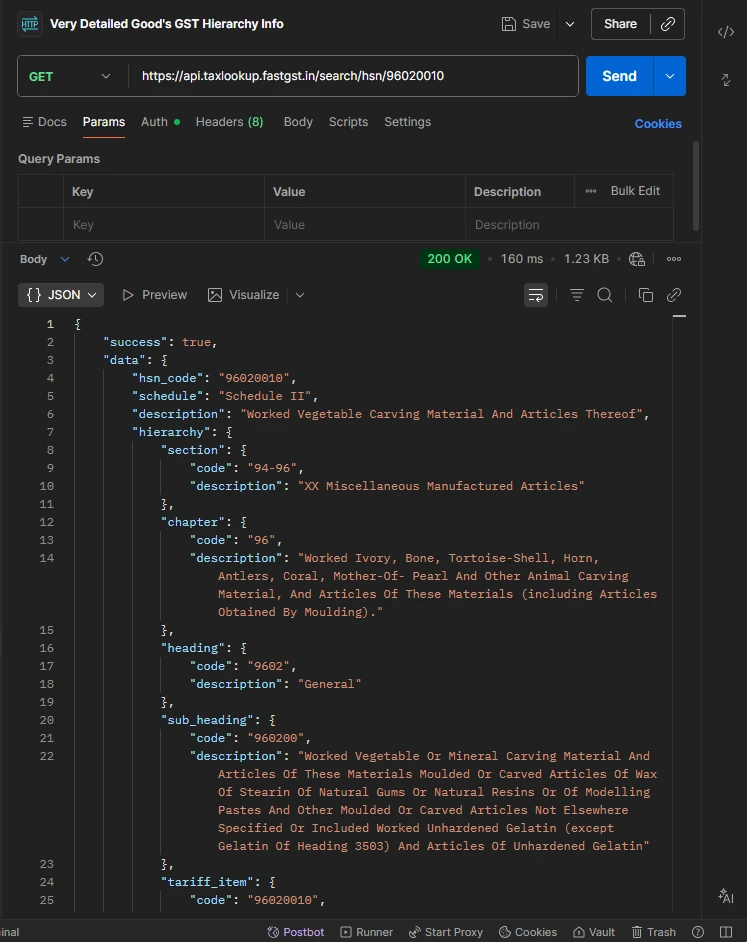The height and width of the screenshot is (942, 747).
Task: Toggle word wrap for the response
Action: pyautogui.click(x=535, y=295)
